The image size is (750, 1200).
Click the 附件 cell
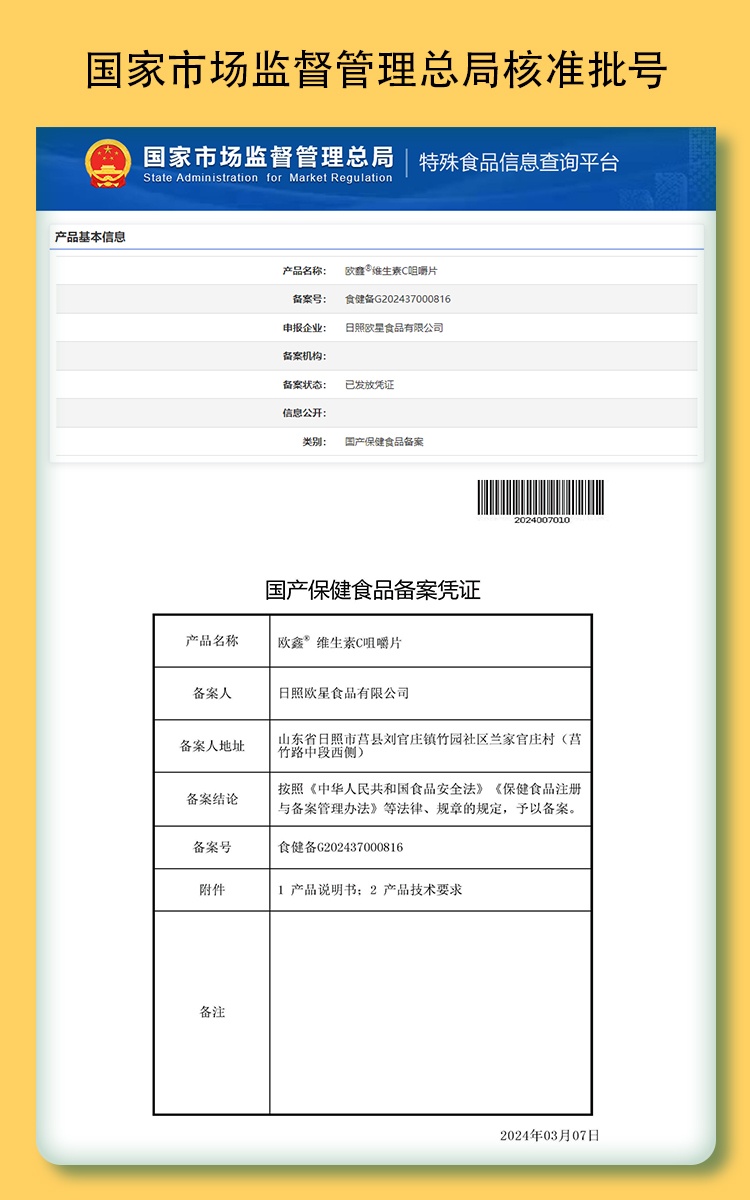tap(212, 890)
